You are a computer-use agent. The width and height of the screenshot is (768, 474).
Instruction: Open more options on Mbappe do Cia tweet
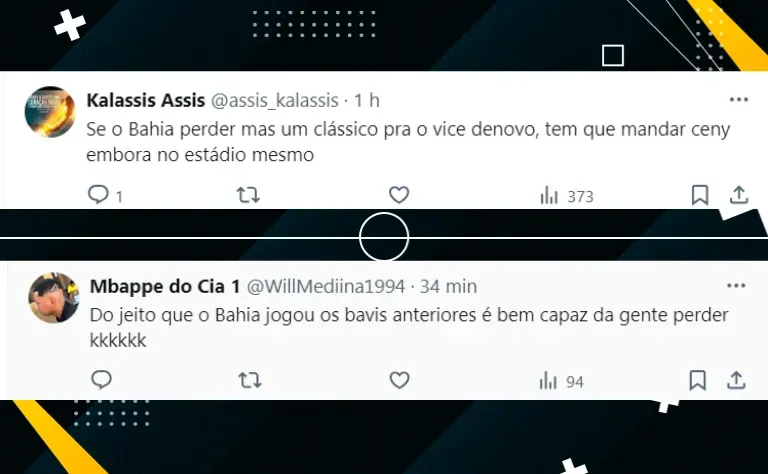tap(736, 285)
